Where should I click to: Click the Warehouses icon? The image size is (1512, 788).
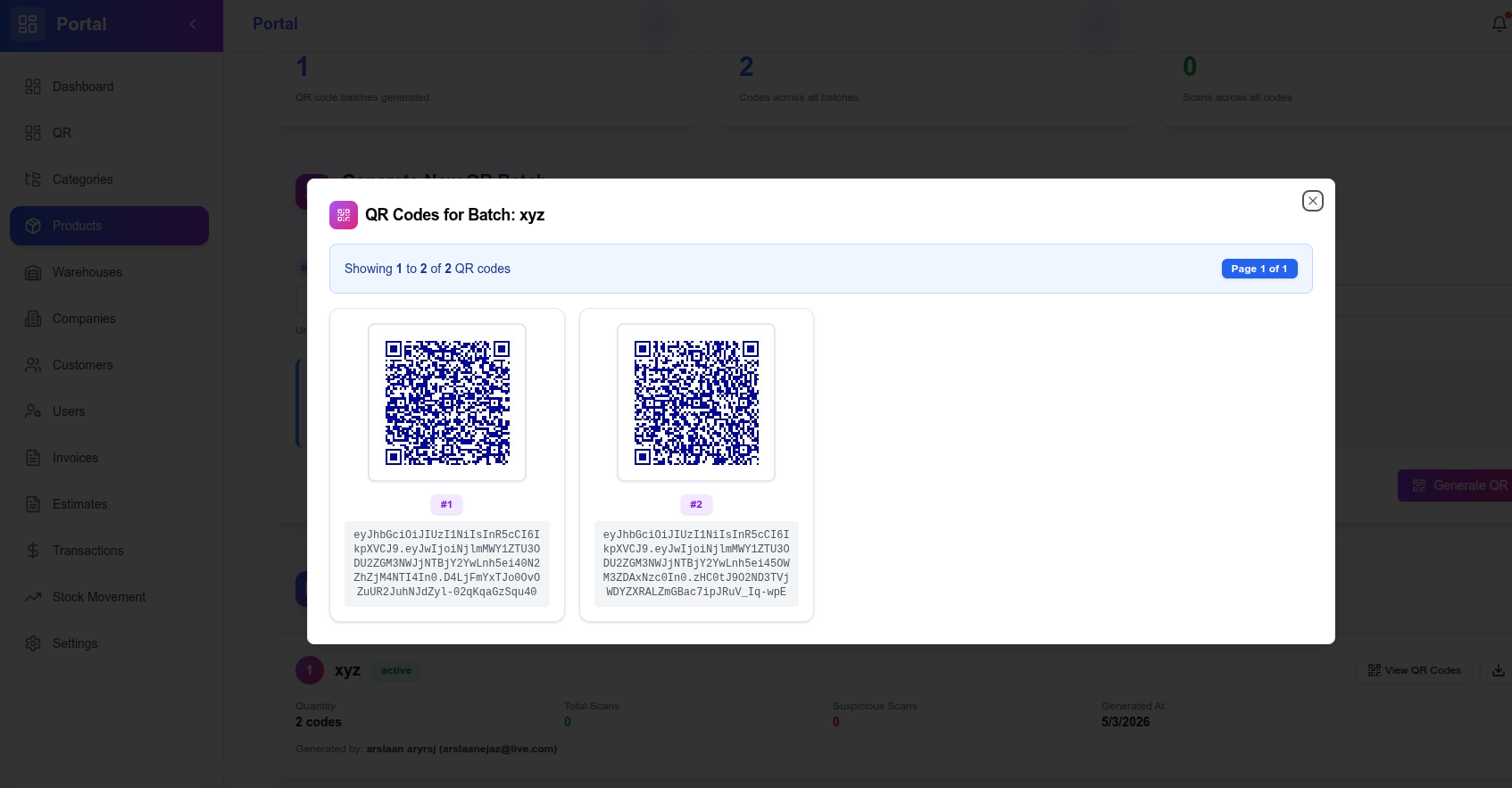point(33,272)
